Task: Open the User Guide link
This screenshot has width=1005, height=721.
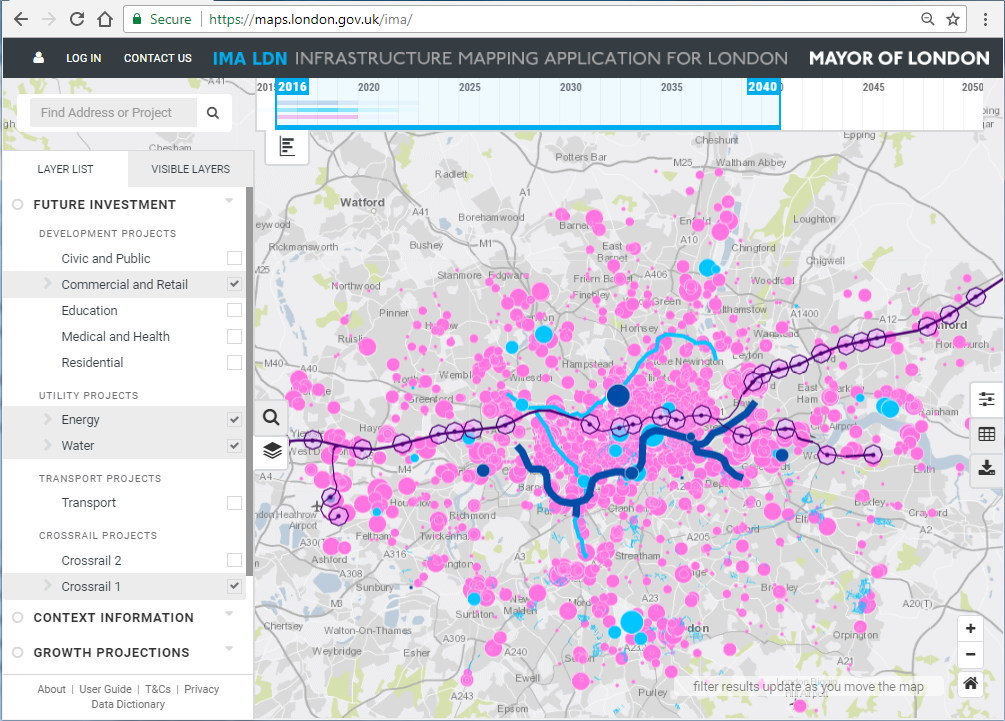Action: pyautogui.click(x=105, y=689)
